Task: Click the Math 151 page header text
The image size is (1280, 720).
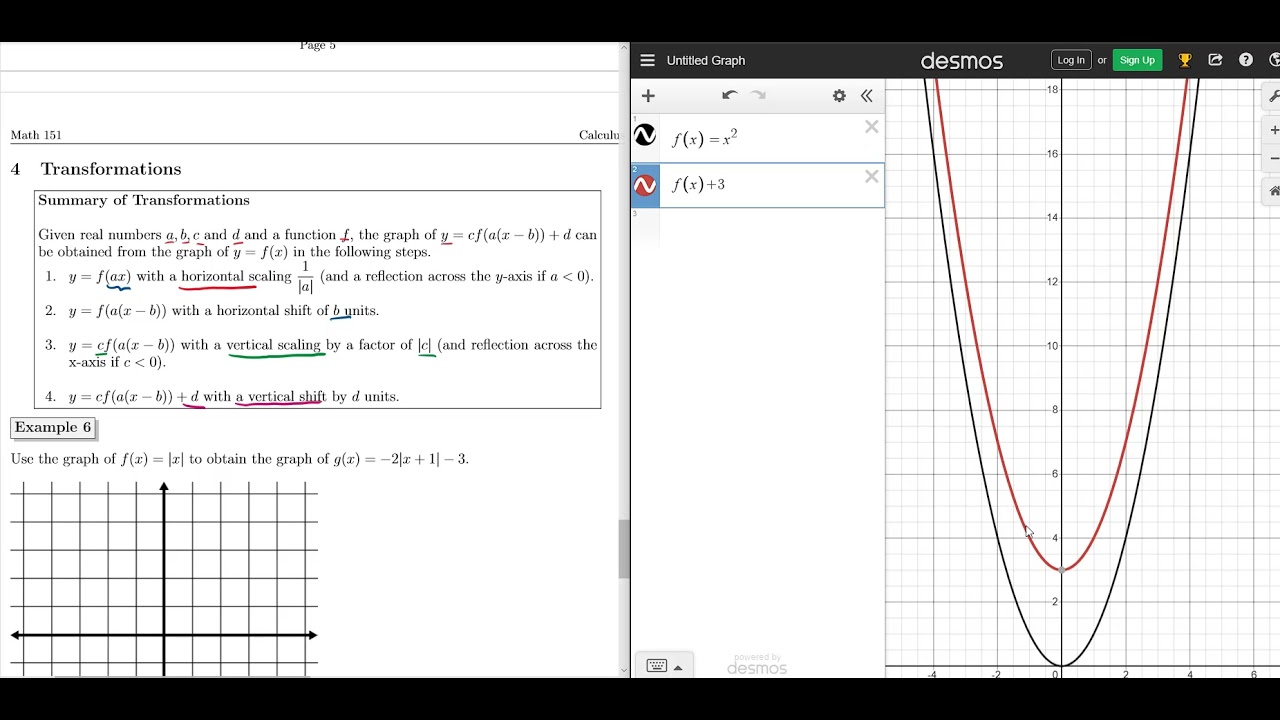Action: coord(36,135)
